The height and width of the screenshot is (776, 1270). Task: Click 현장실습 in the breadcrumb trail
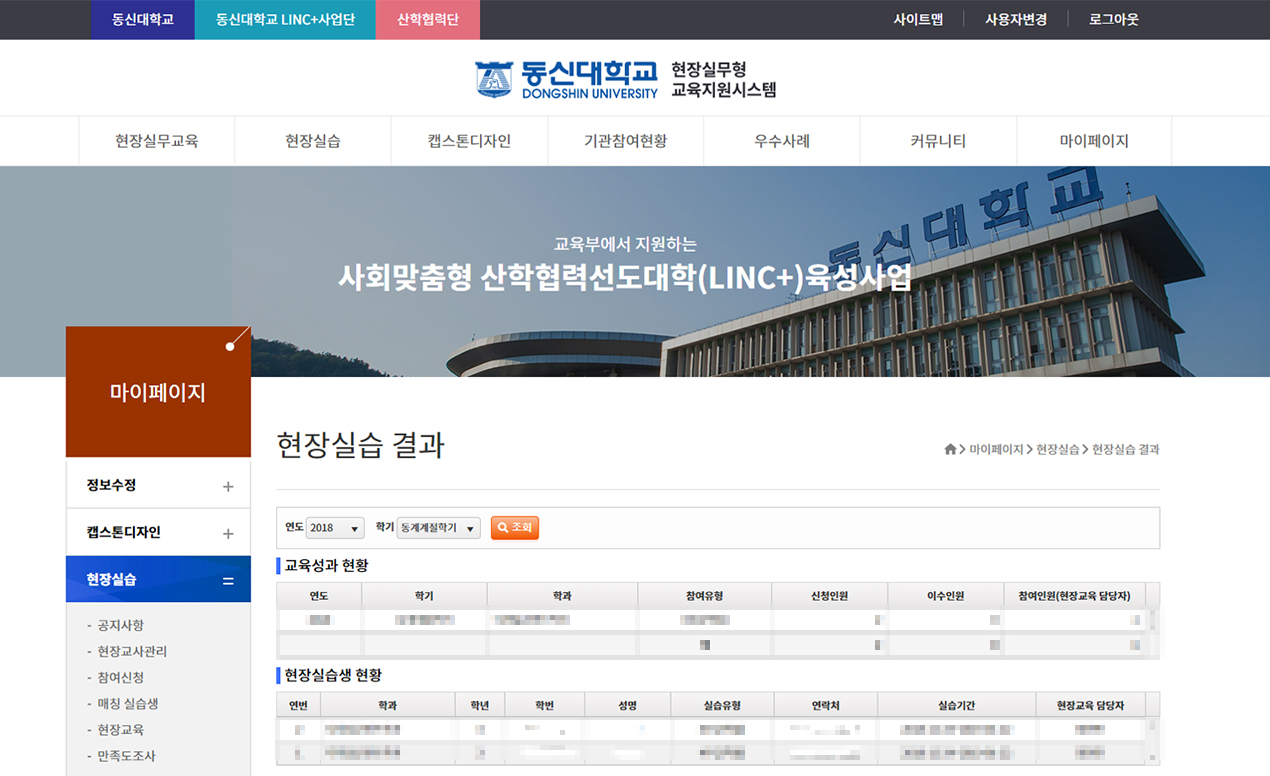pos(1058,450)
